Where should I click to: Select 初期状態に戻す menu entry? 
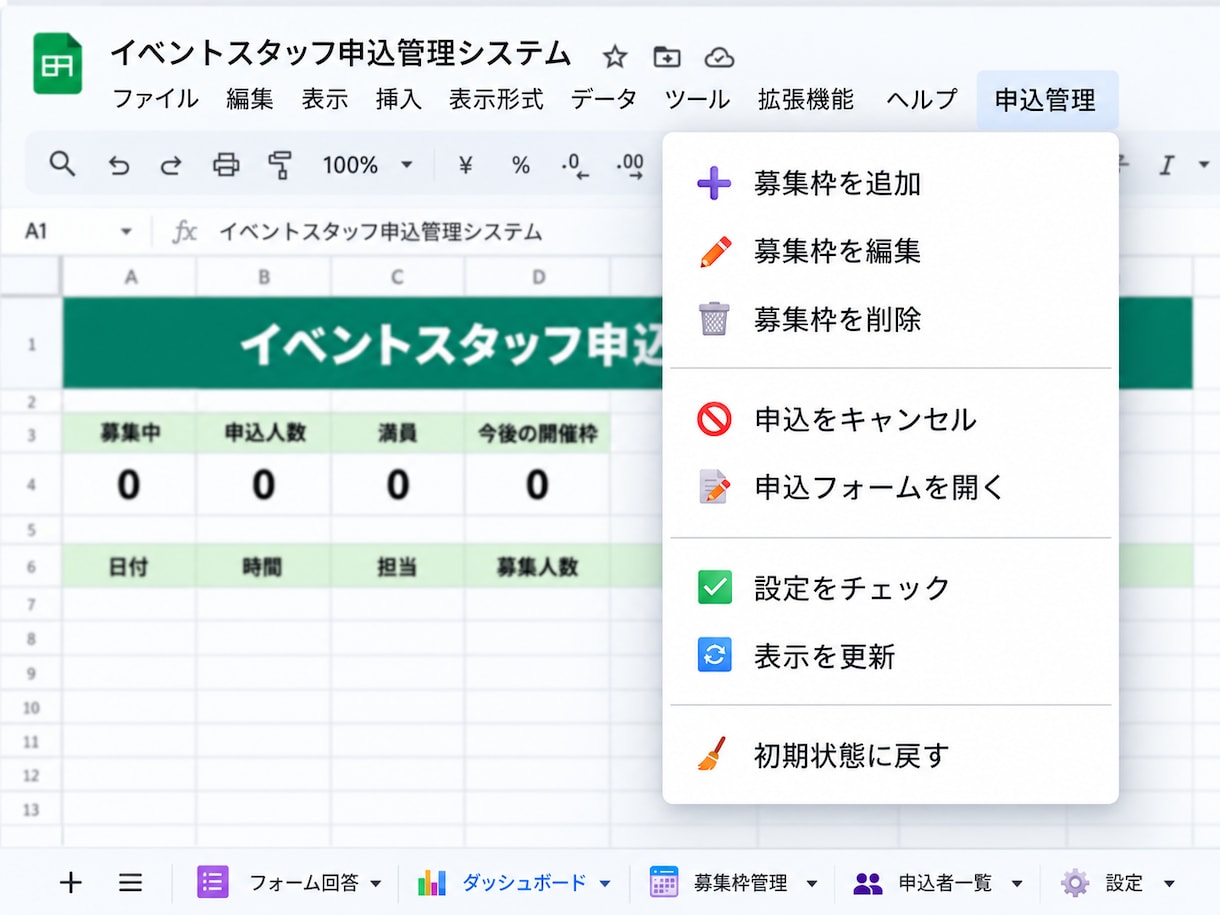890,756
